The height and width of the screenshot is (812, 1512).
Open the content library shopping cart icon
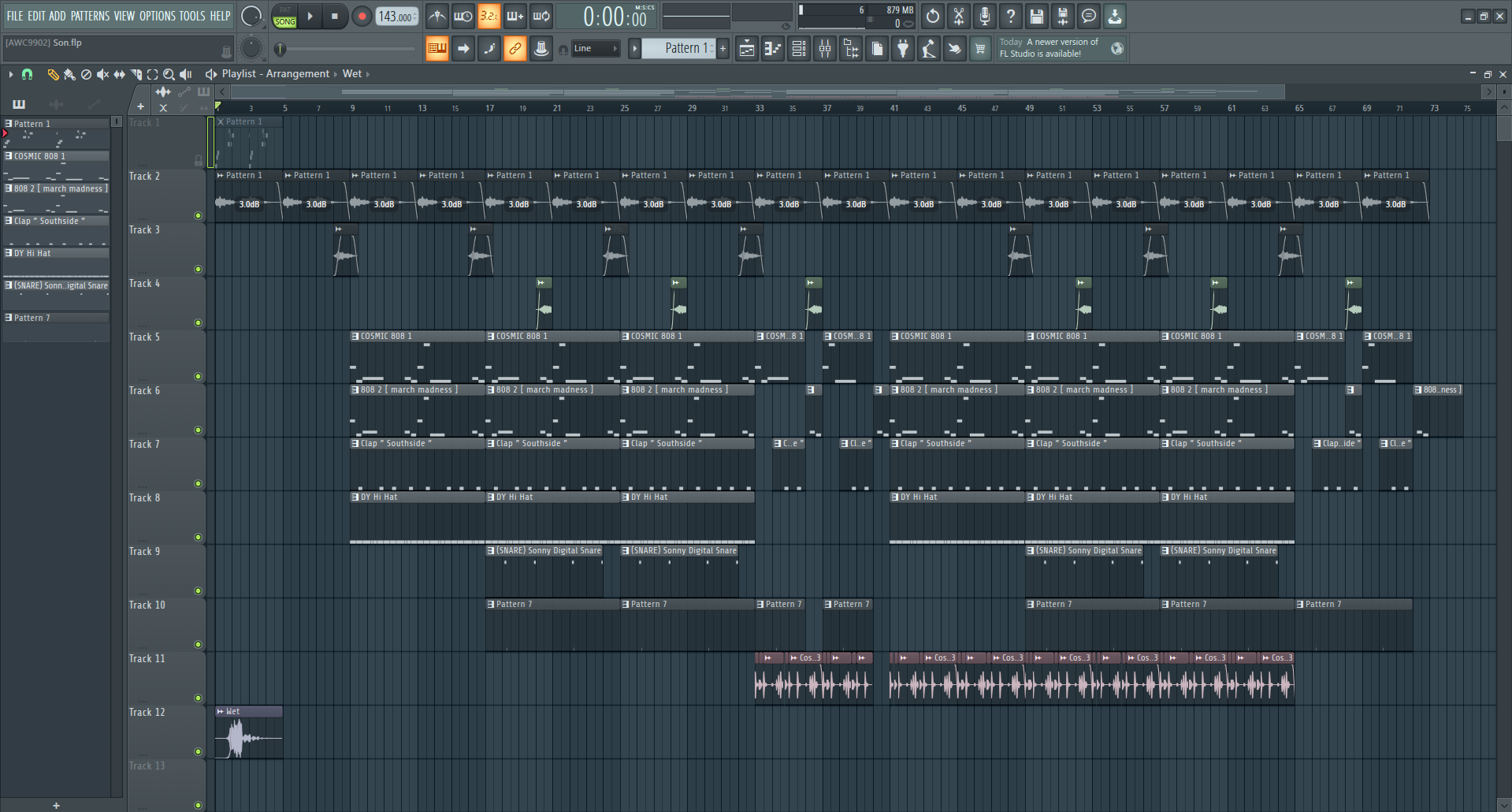980,49
